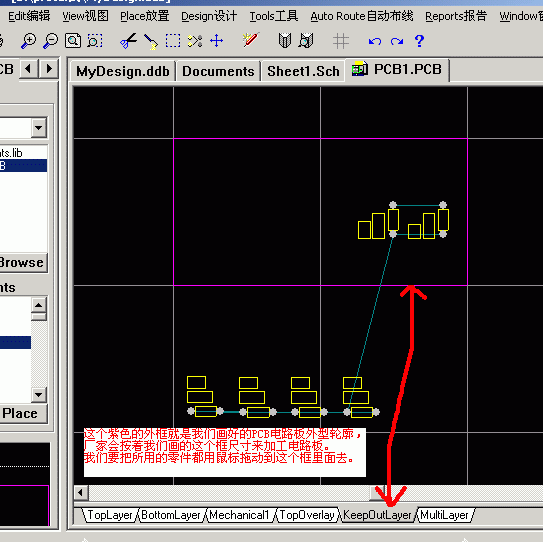Screen dimensions: 543x542
Task: Click the Set Snap Grid icon
Action: click(x=341, y=41)
